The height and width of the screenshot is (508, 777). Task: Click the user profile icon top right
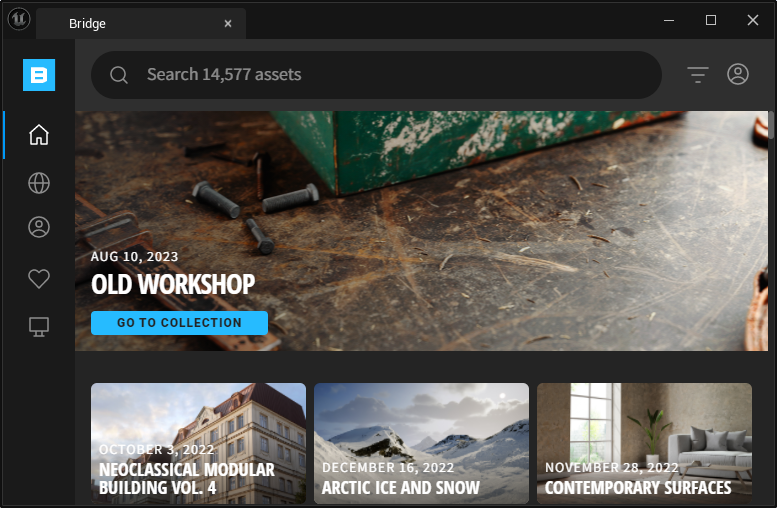pyautogui.click(x=738, y=75)
